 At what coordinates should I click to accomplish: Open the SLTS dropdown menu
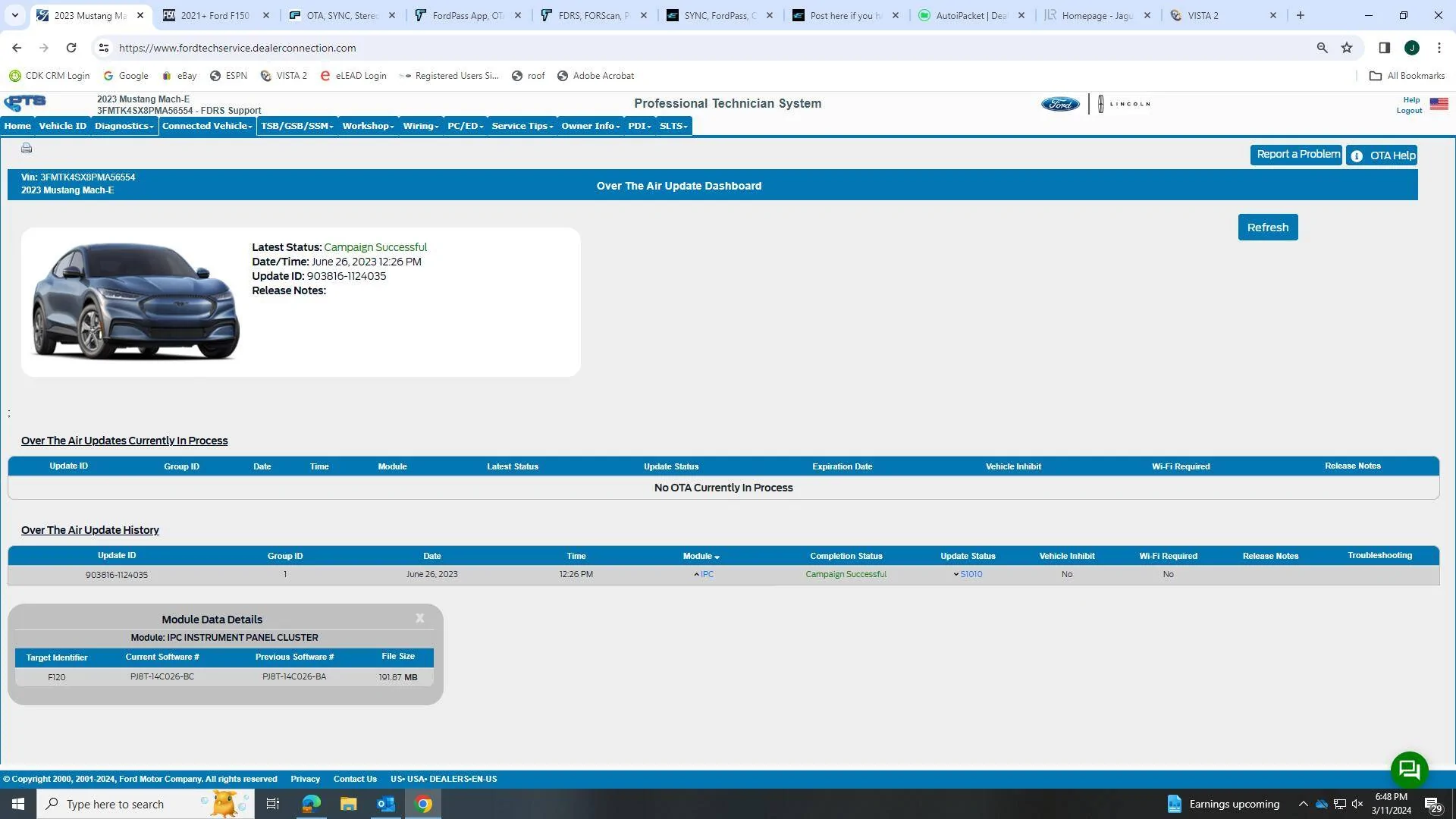[673, 126]
